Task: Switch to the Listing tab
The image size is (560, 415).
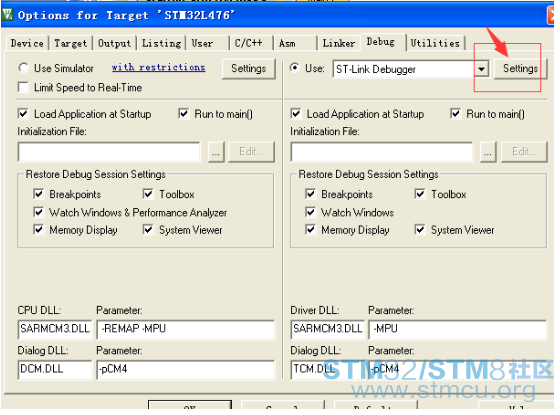Action: [x=161, y=43]
